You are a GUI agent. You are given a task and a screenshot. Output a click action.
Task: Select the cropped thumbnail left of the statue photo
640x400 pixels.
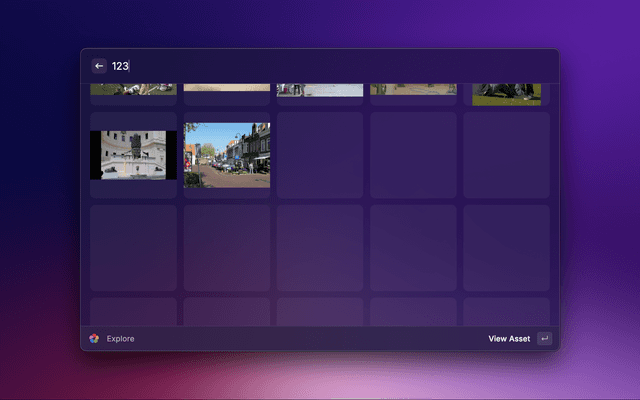(x=413, y=90)
